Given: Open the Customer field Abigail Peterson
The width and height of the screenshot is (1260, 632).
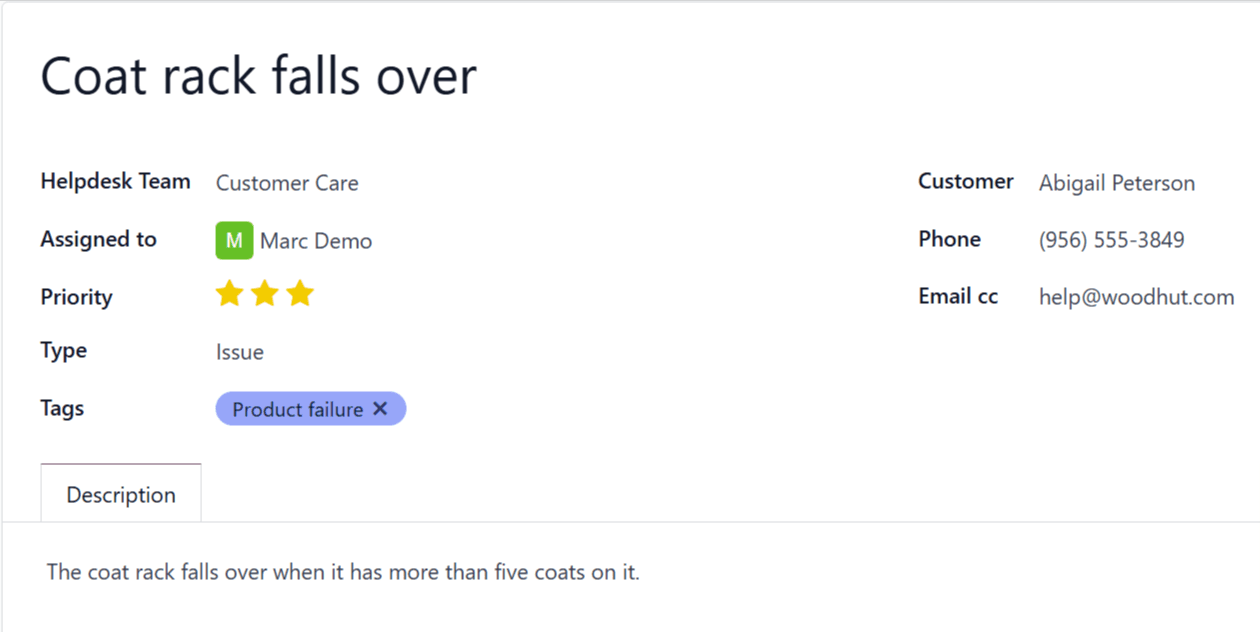Looking at the screenshot, I should pyautogui.click(x=1116, y=183).
